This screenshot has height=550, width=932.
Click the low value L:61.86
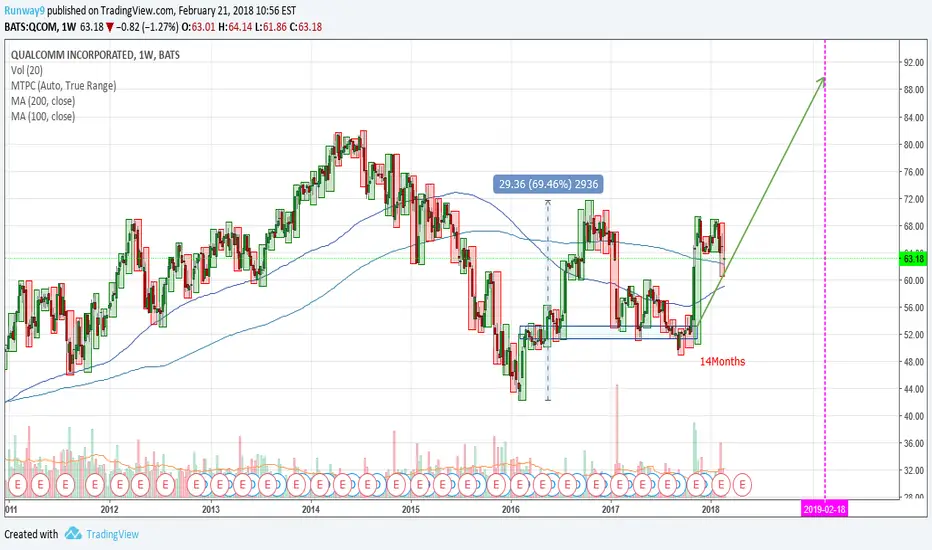click(270, 27)
